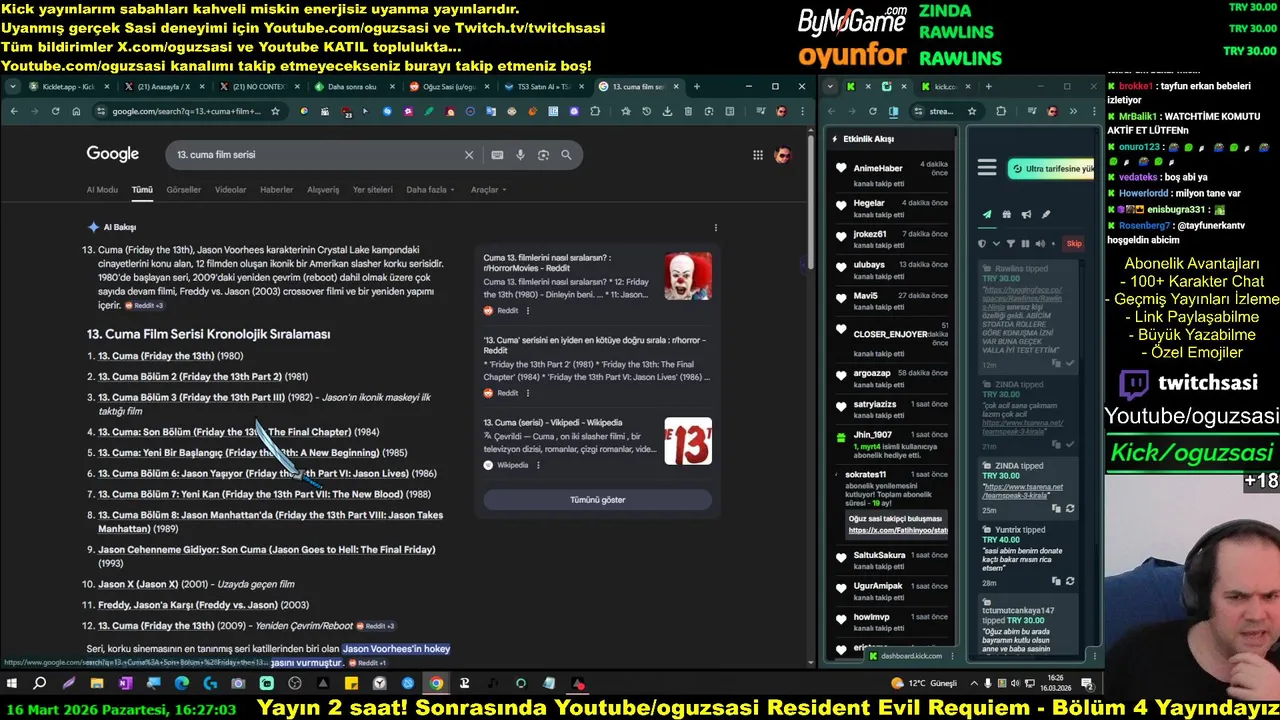The width and height of the screenshot is (1280, 720).
Task: Click the Ultra tarifesine yükselt button
Action: 1052,169
